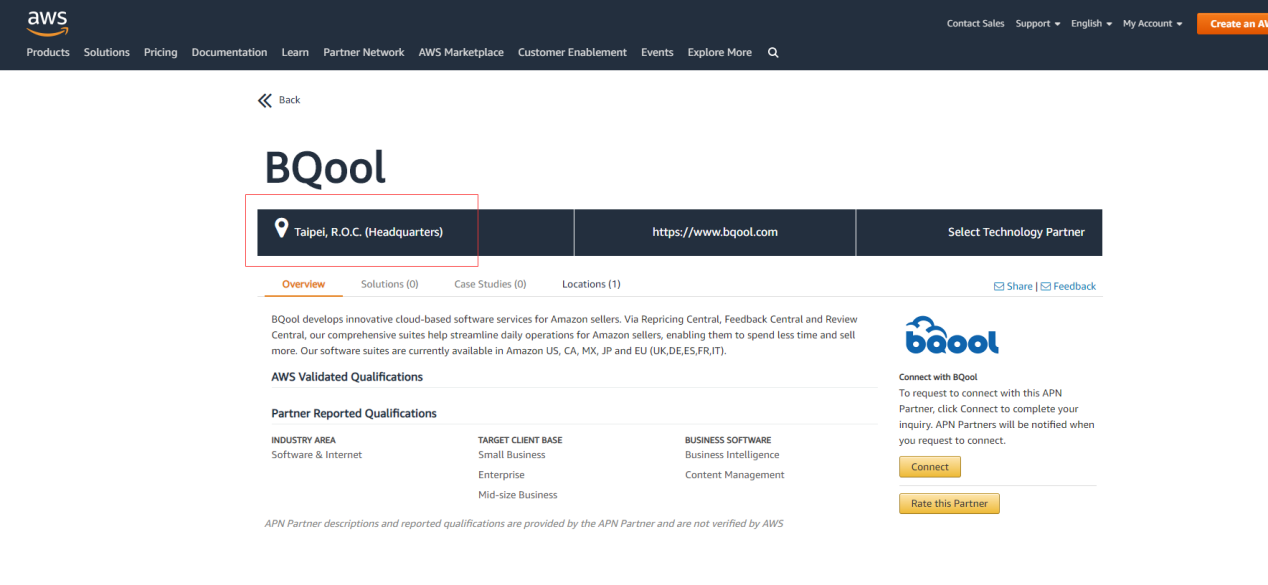Click the Back double-chevron icon
Screen dimensions: 1268x585
click(x=265, y=100)
